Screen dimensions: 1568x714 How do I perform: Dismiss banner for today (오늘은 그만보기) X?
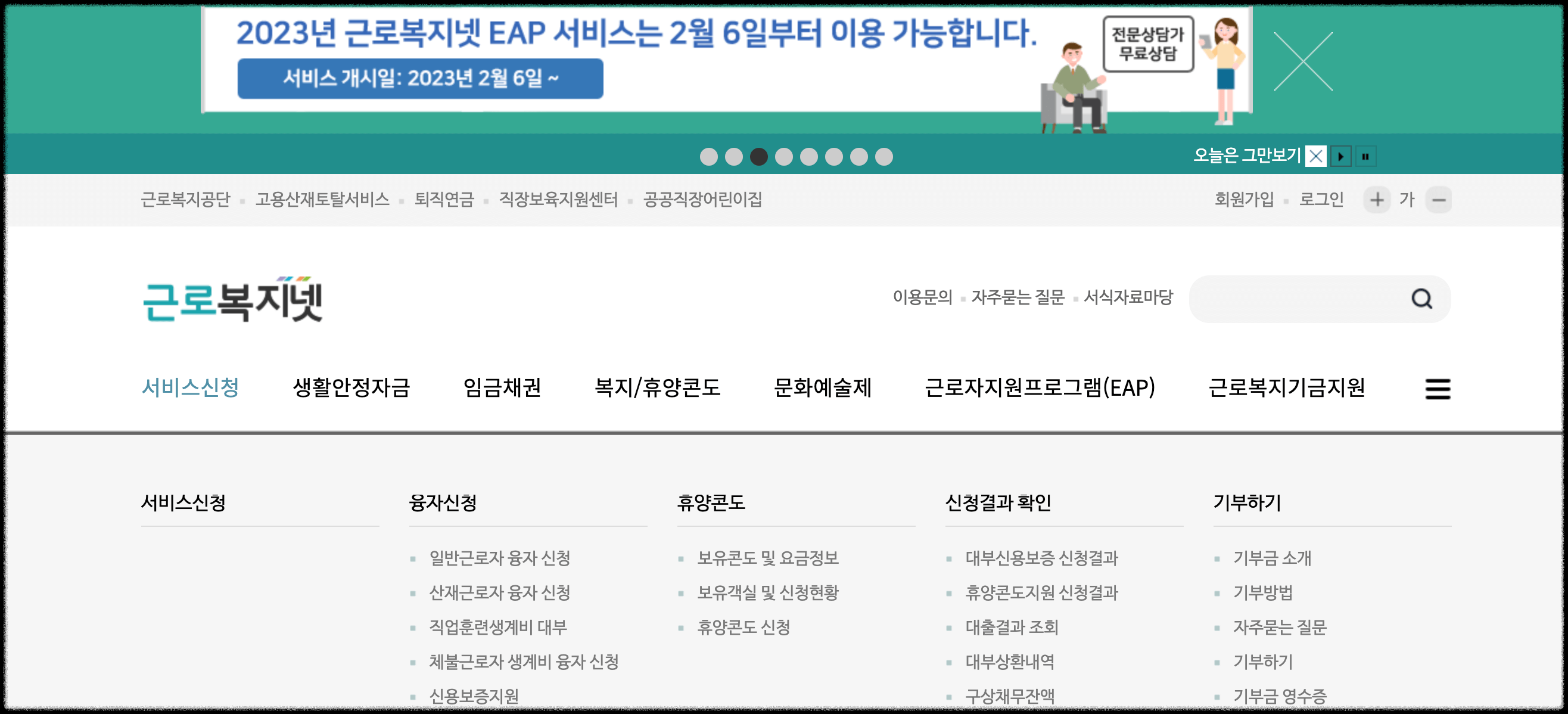point(1315,156)
